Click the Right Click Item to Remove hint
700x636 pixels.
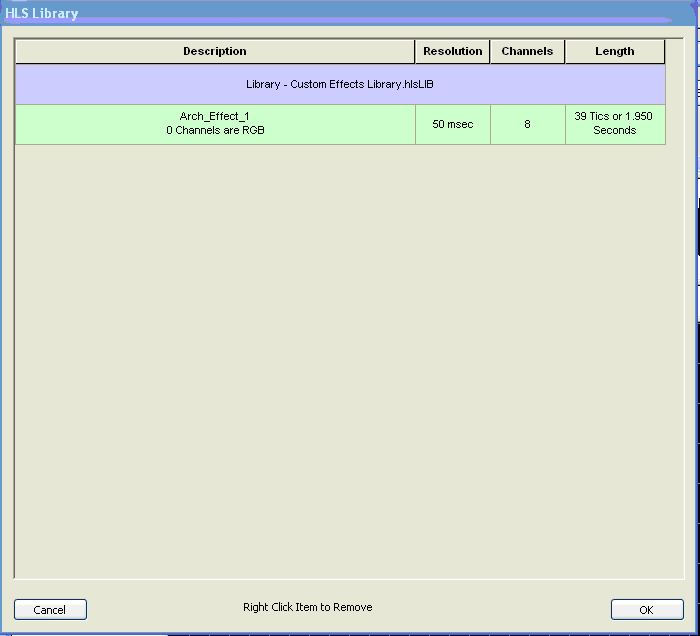click(308, 607)
